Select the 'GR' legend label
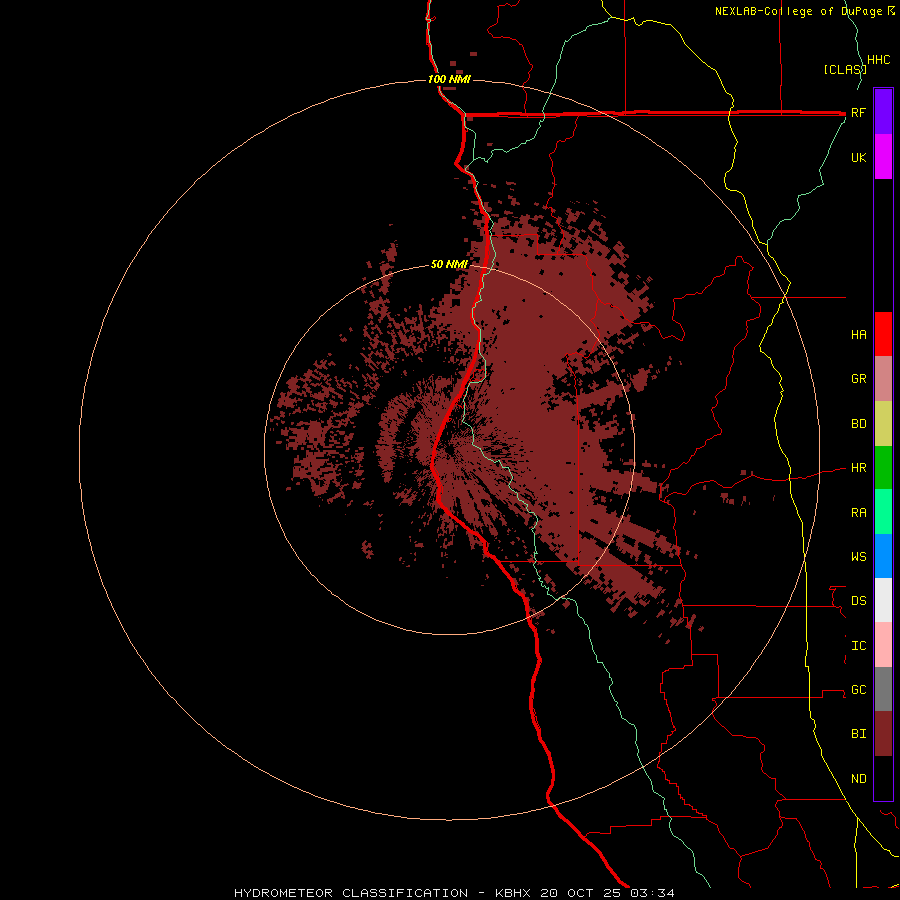This screenshot has width=900, height=900. tap(858, 379)
